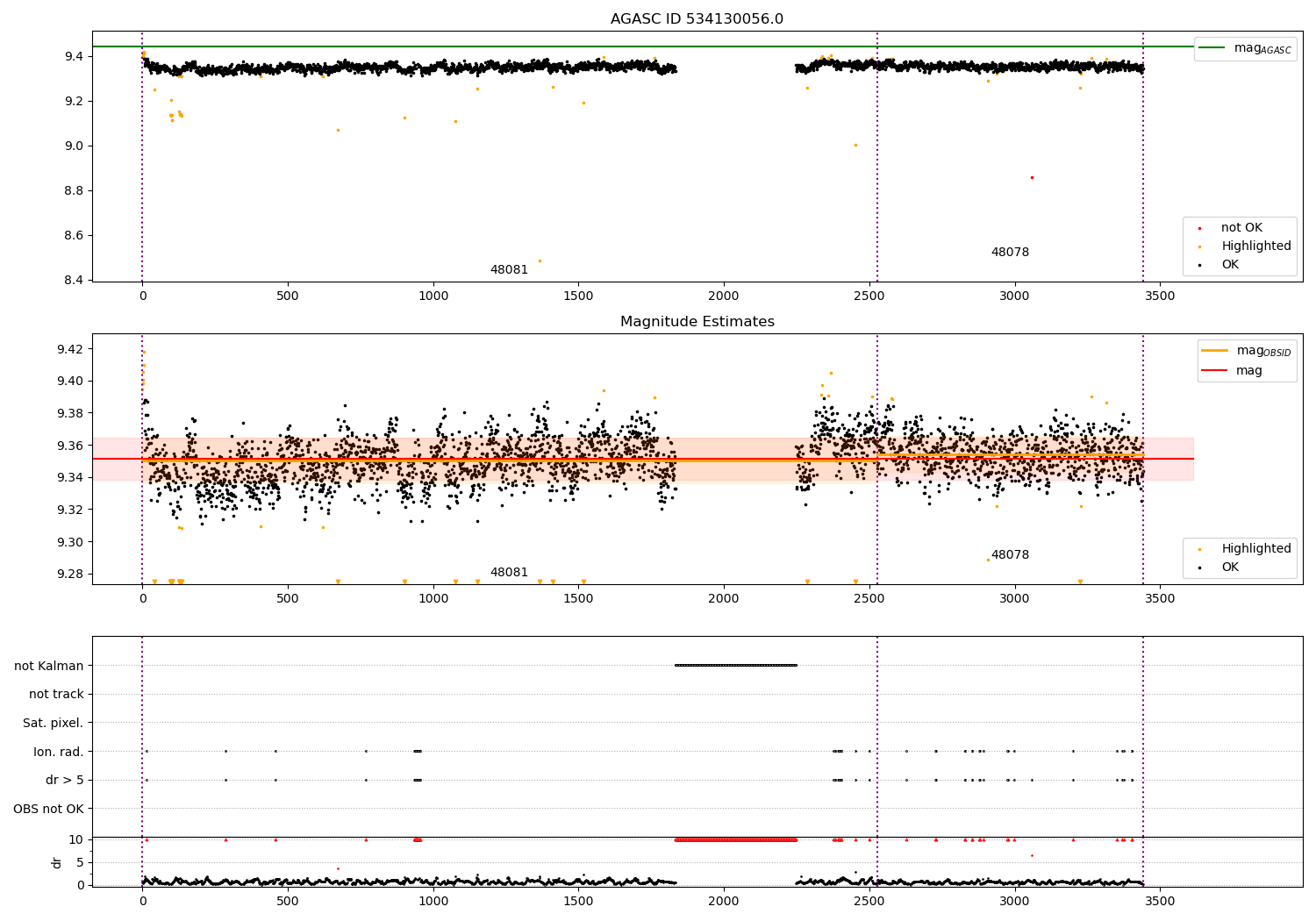Click "not OK" in the AGASC plot legend
Viewport: 1316px width, 921px height.
point(1241,228)
